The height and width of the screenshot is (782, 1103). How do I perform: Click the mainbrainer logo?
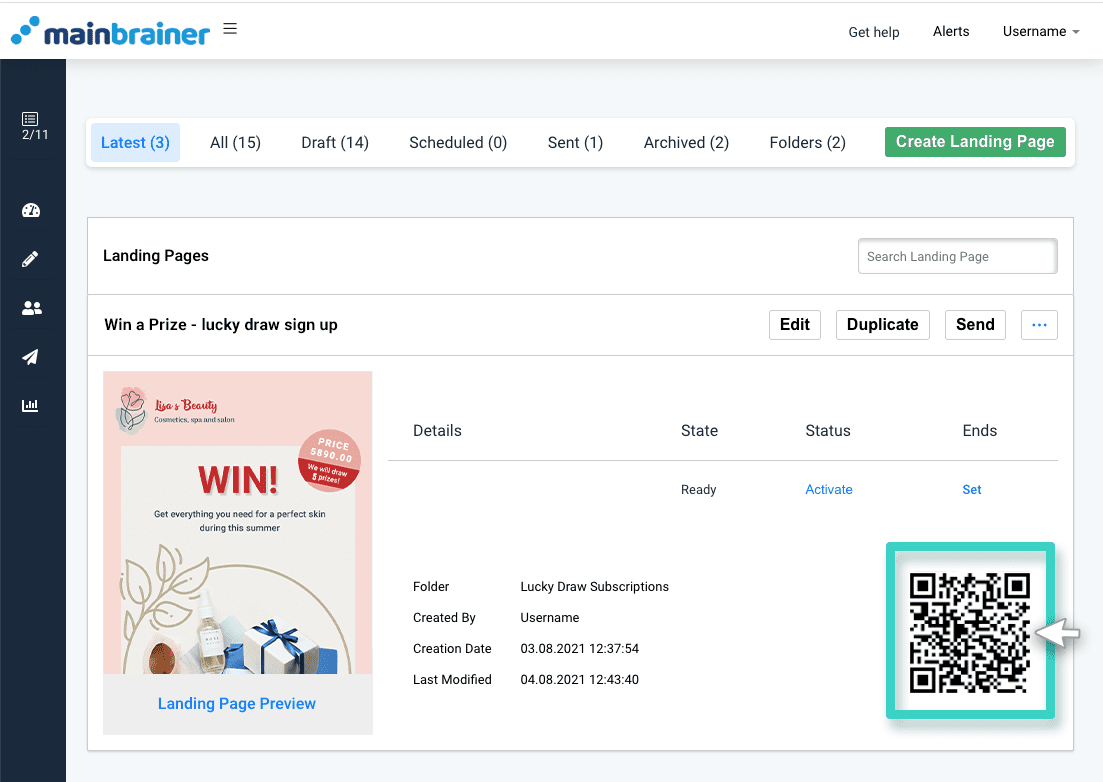(110, 32)
